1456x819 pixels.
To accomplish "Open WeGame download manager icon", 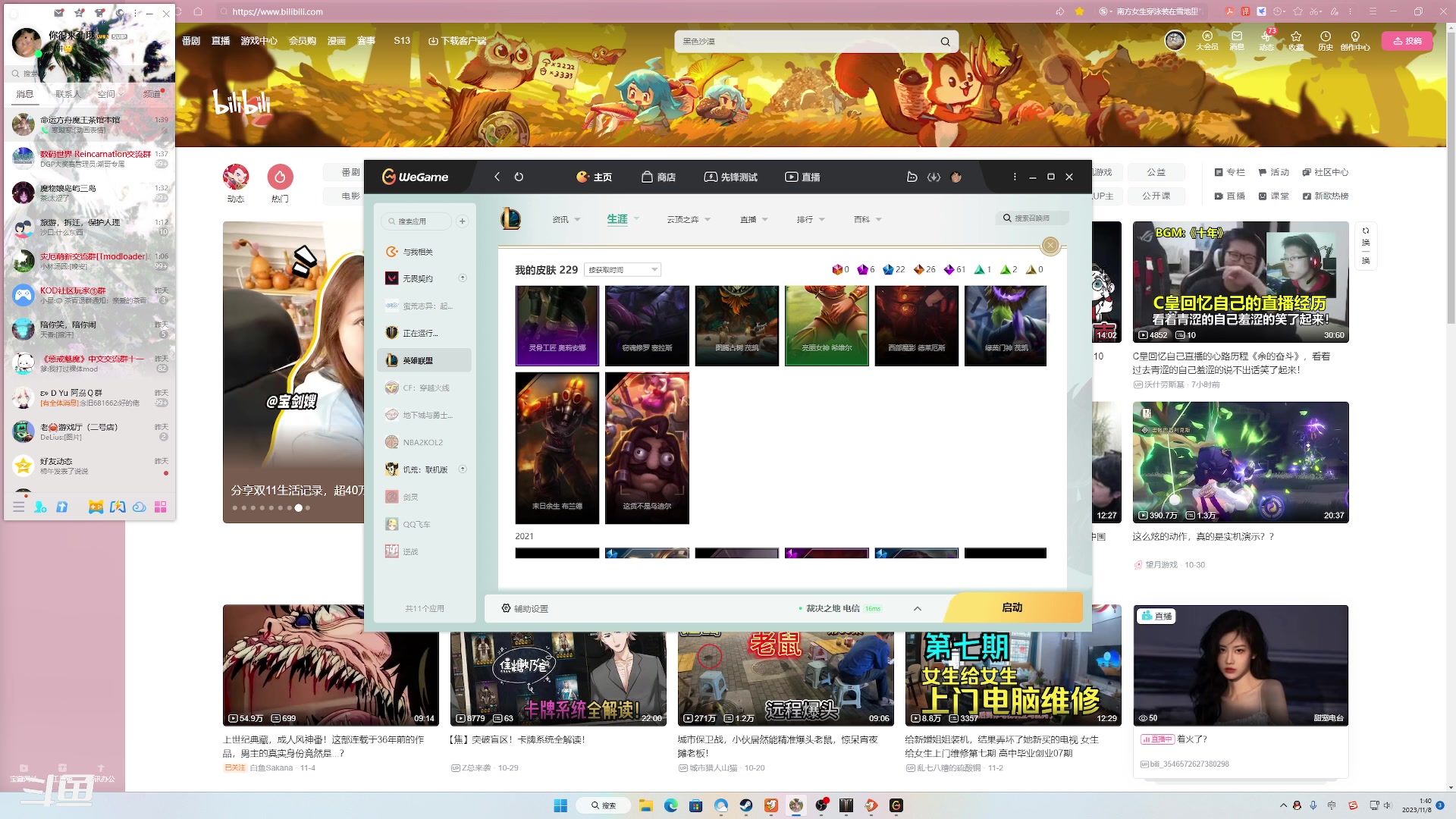I will coord(934,177).
